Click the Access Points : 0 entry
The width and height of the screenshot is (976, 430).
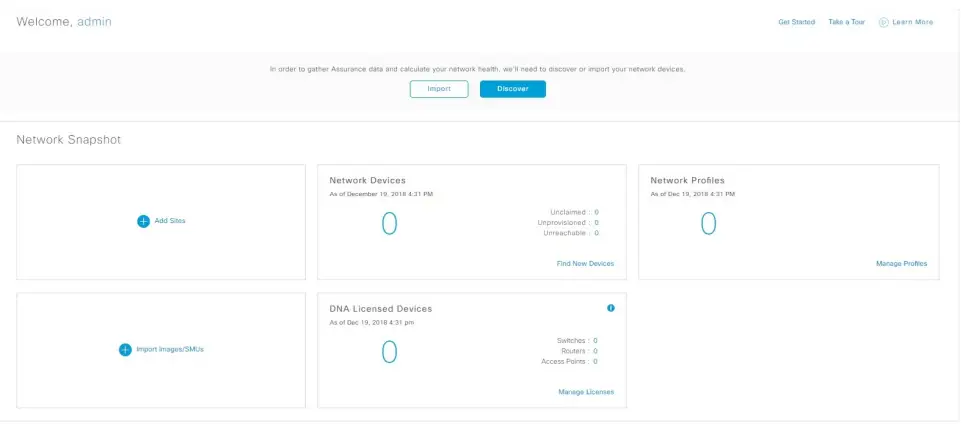570,362
